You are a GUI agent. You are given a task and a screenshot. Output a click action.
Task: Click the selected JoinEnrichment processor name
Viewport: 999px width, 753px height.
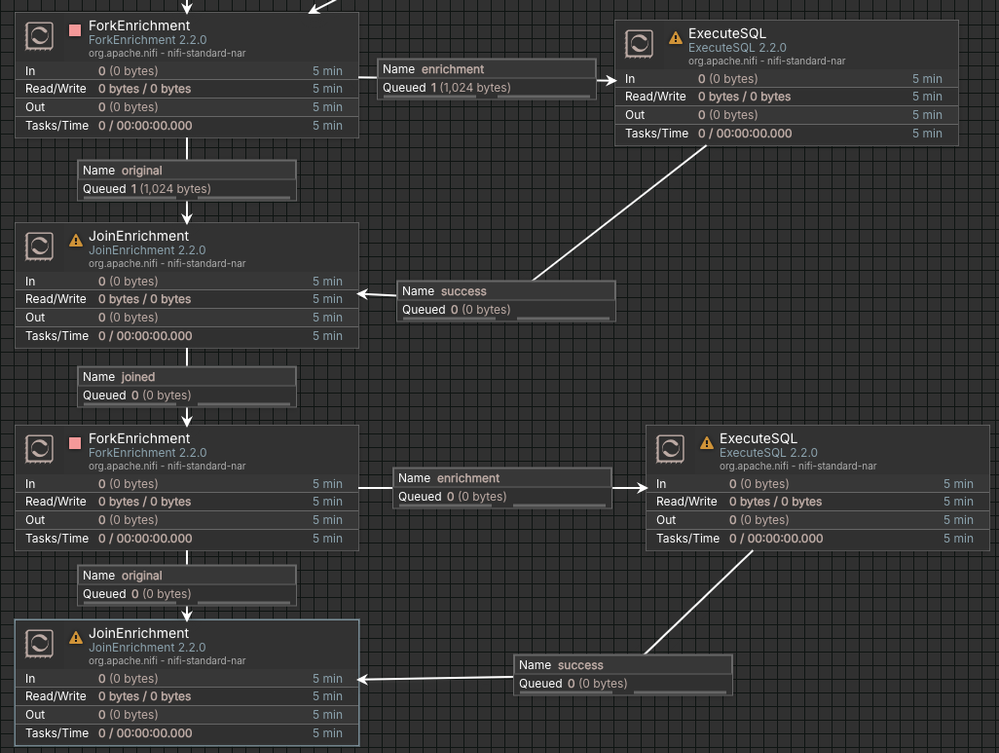(x=138, y=633)
